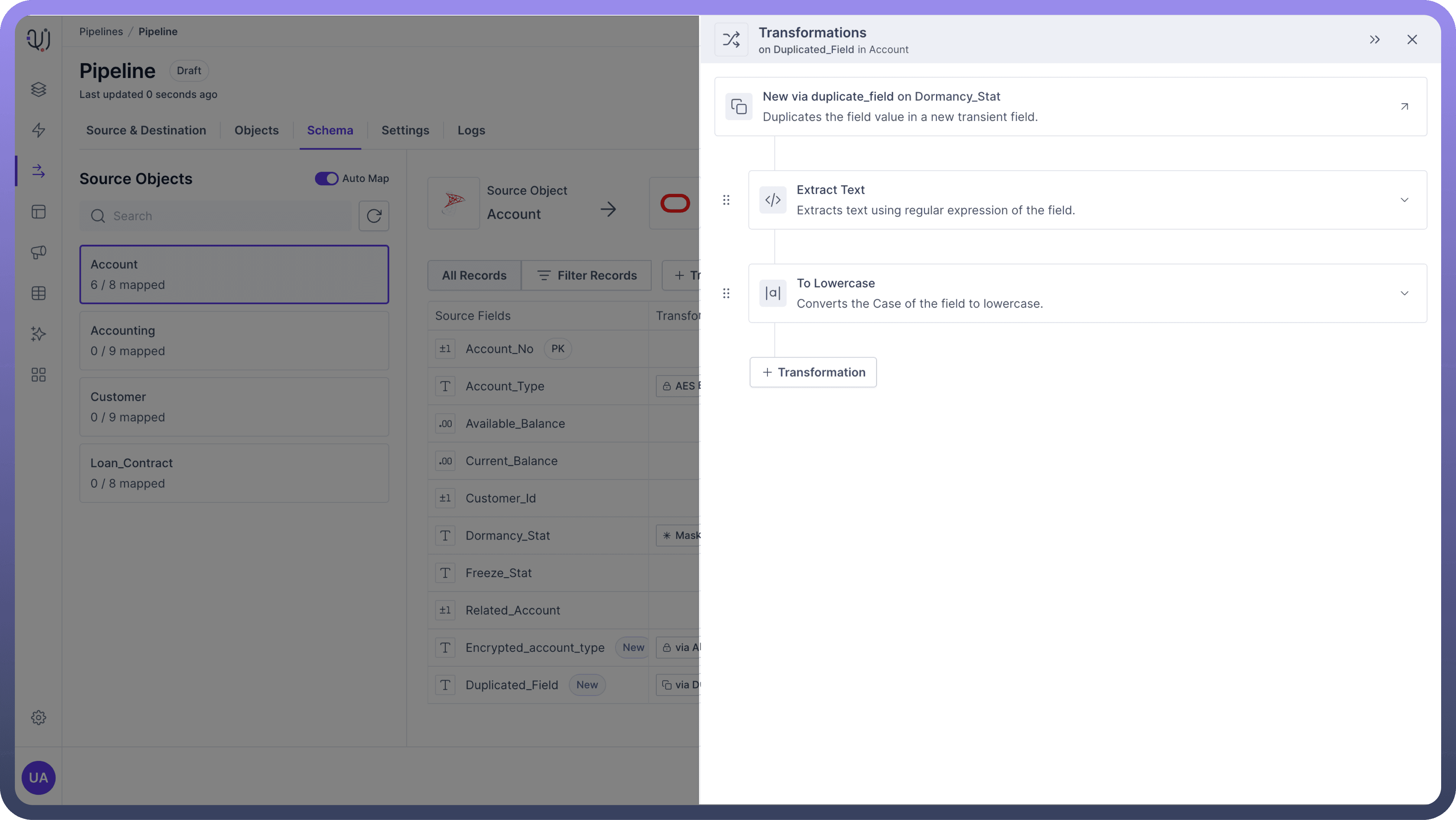Image resolution: width=1456 pixels, height=820 pixels.
Task: Click the layers icon in left sidebar
Action: [38, 89]
